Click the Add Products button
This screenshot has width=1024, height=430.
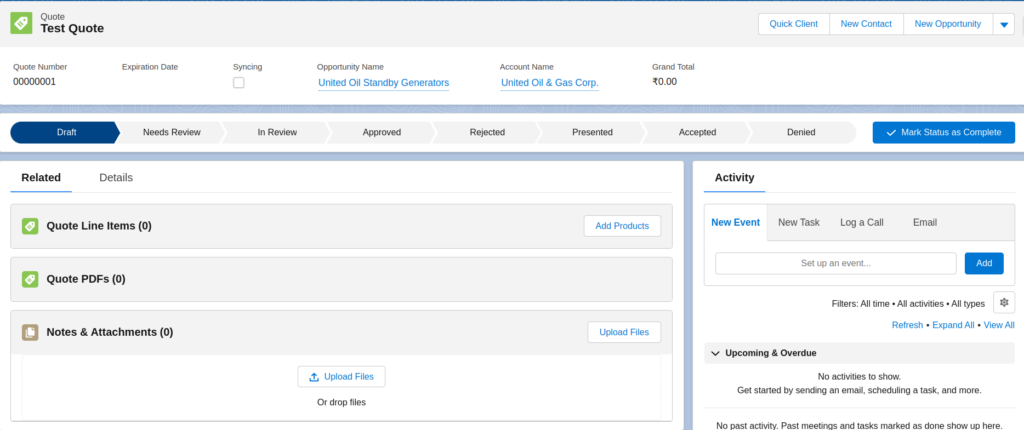pos(622,226)
